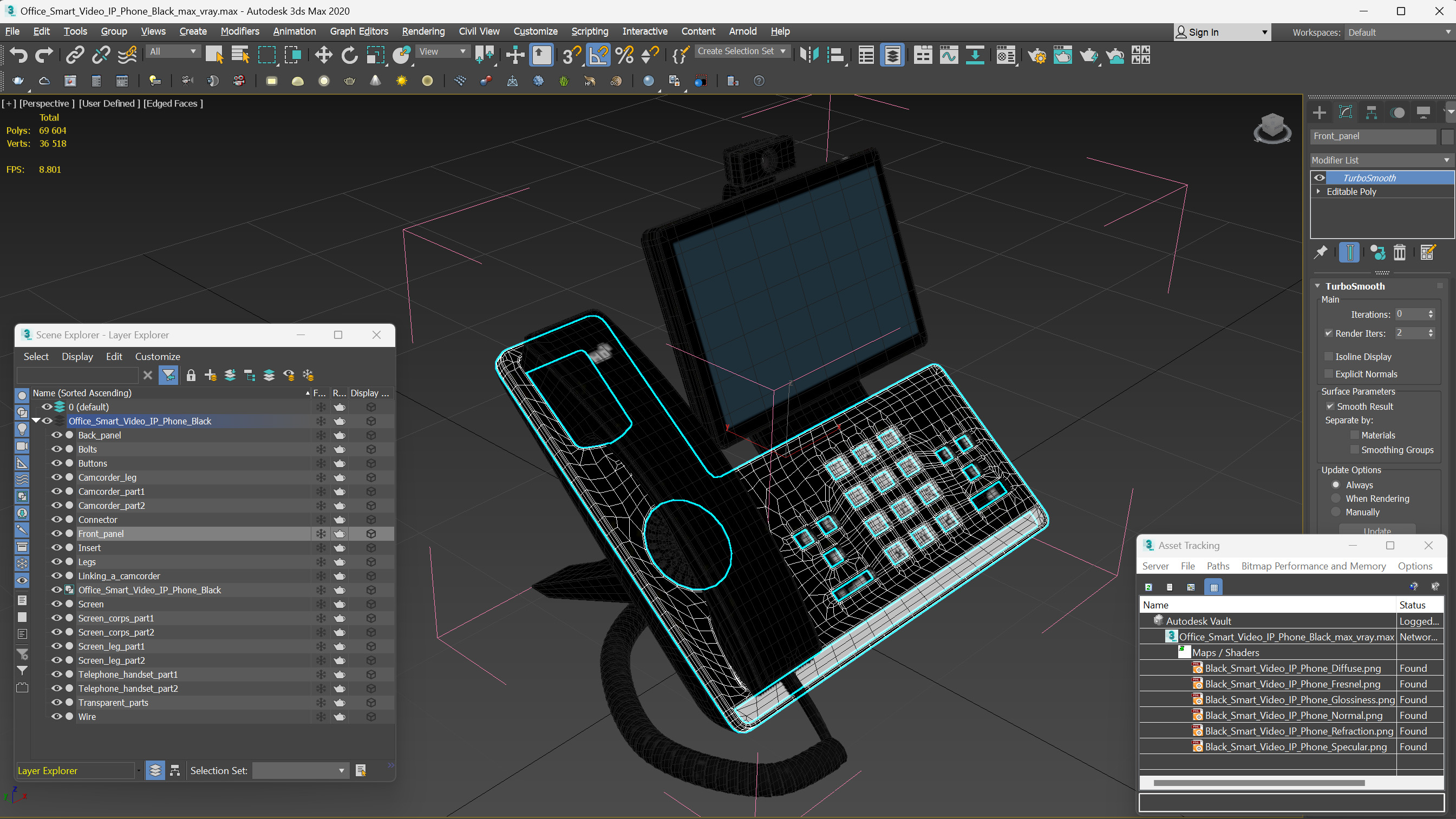Open the Rendering menu
Image resolution: width=1456 pixels, height=819 pixels.
click(423, 31)
